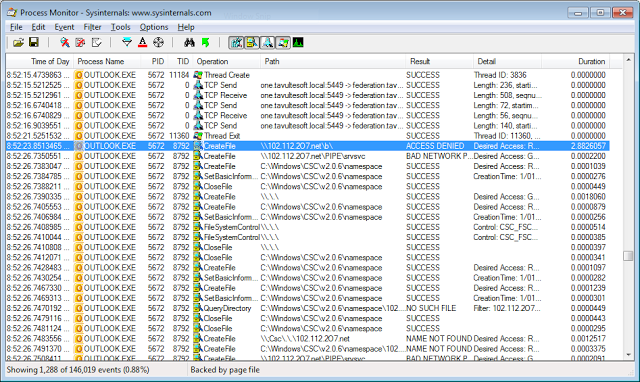Toggle Show Registry Activity button
640x382 pixels.
coord(236,42)
